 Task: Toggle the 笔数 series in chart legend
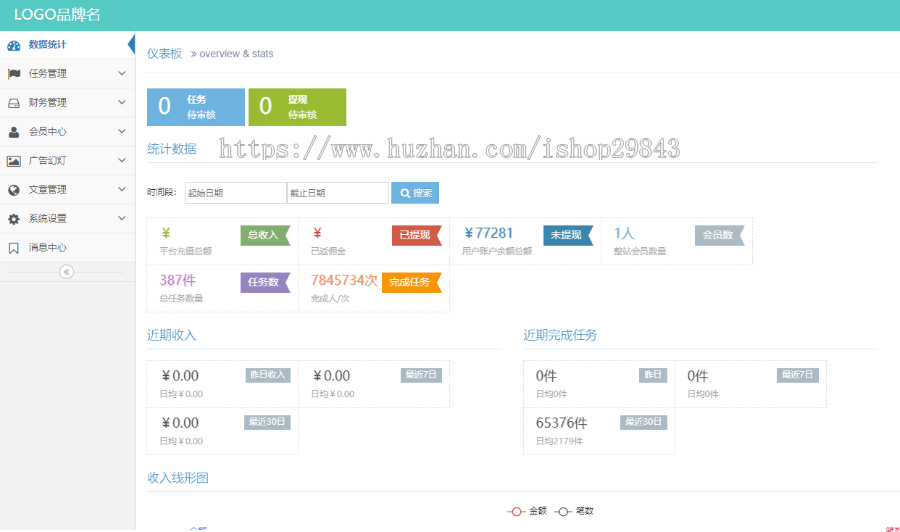point(575,511)
